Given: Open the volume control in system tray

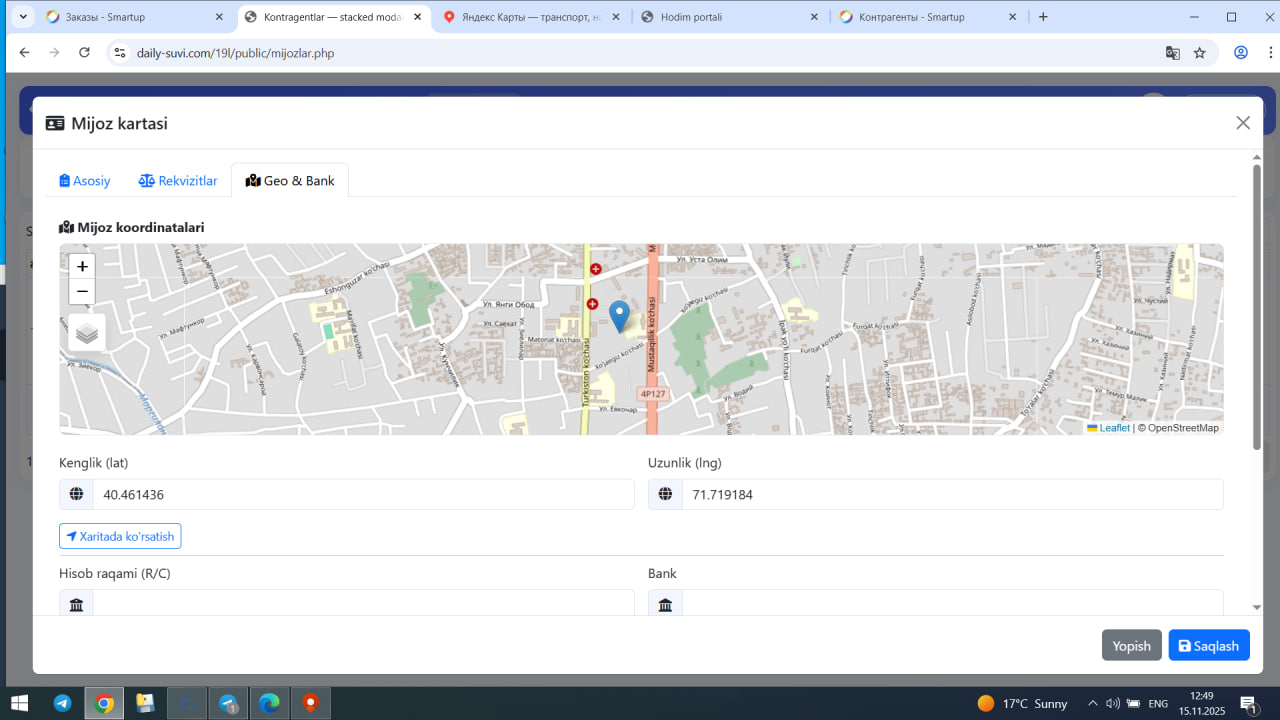Looking at the screenshot, I should click(1113, 703).
